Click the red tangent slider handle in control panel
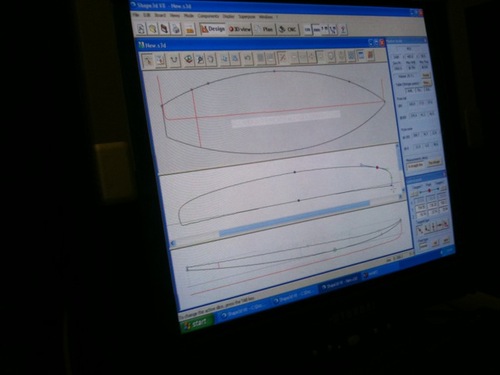The width and height of the screenshot is (500, 375). point(429,190)
